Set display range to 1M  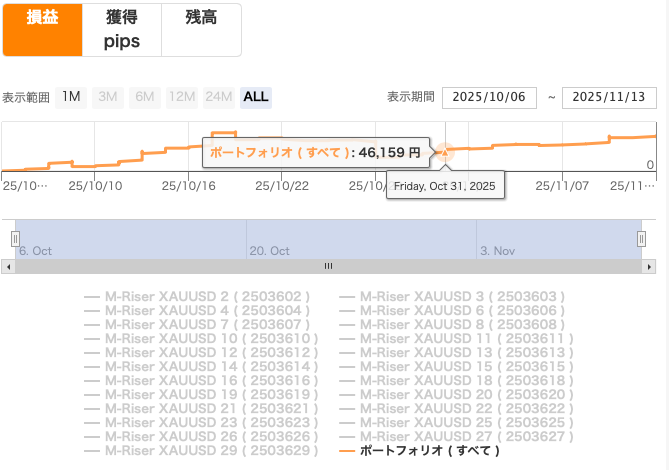click(x=71, y=97)
